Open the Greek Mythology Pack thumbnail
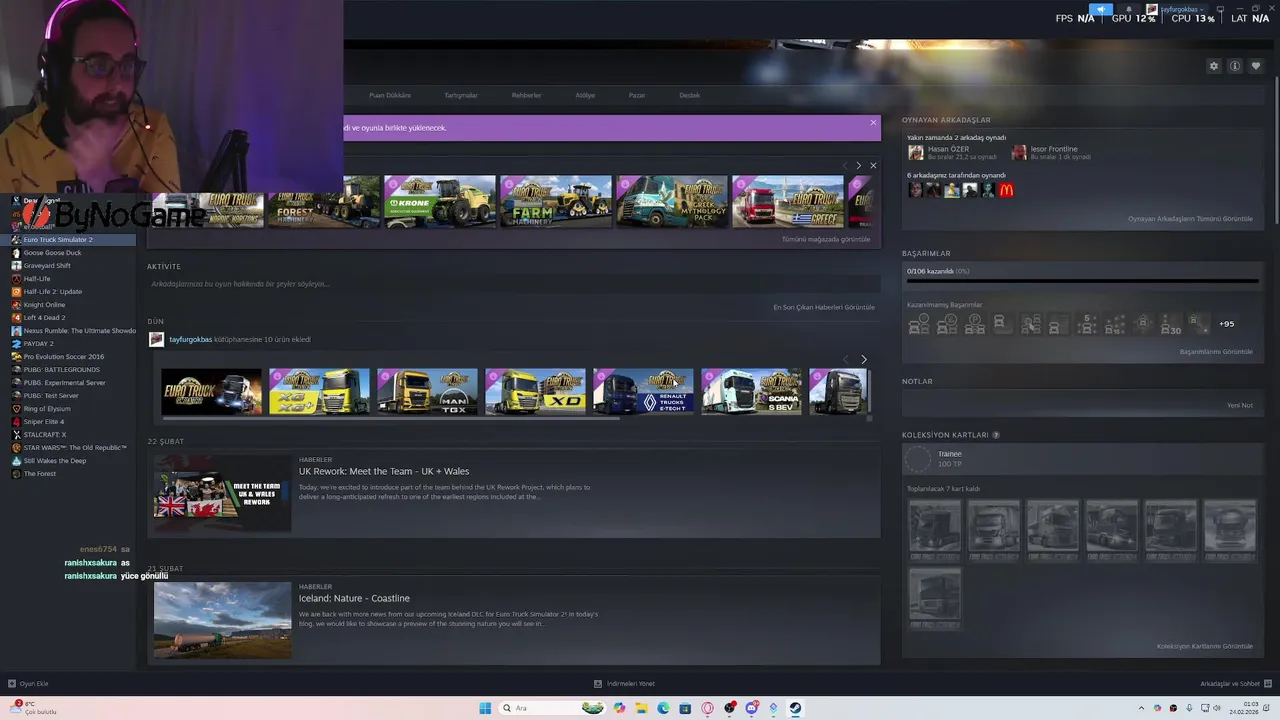1280x720 pixels. pos(672,202)
